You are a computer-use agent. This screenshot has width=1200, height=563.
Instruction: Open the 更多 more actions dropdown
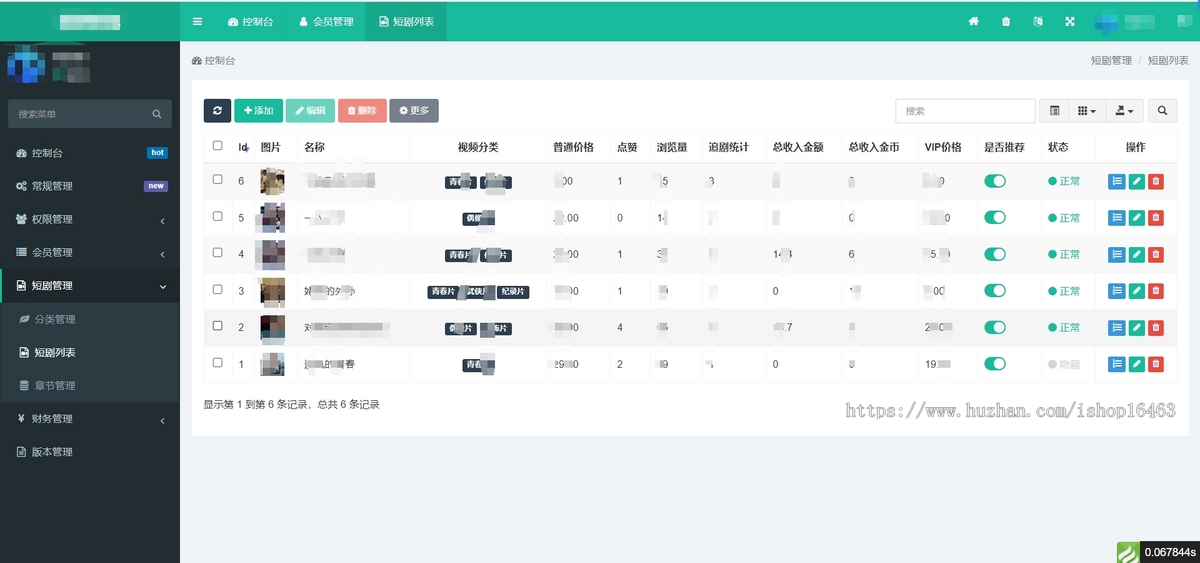coord(414,110)
